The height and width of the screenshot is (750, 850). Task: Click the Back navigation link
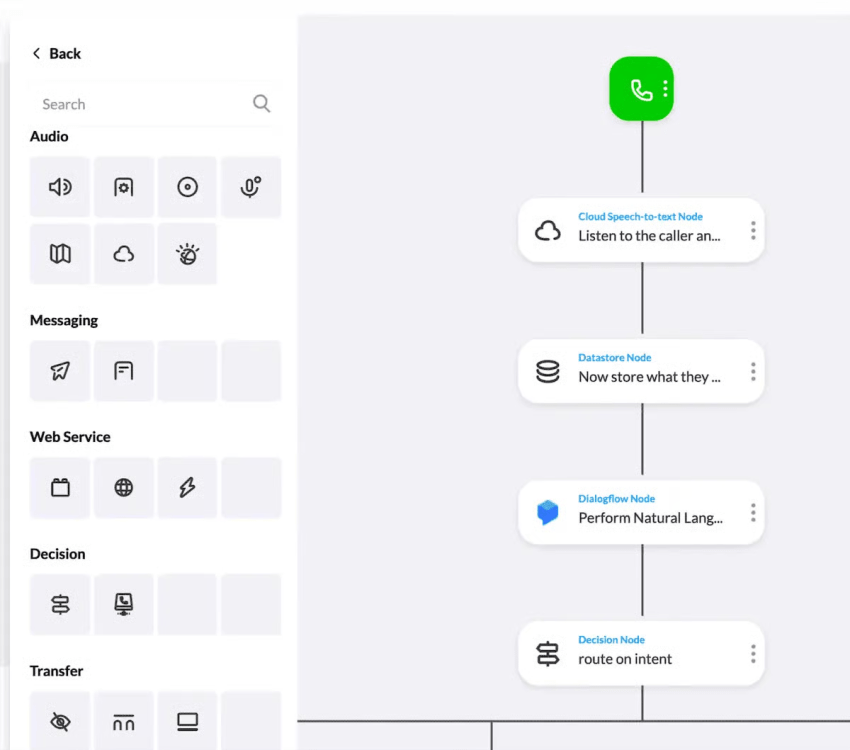55,53
